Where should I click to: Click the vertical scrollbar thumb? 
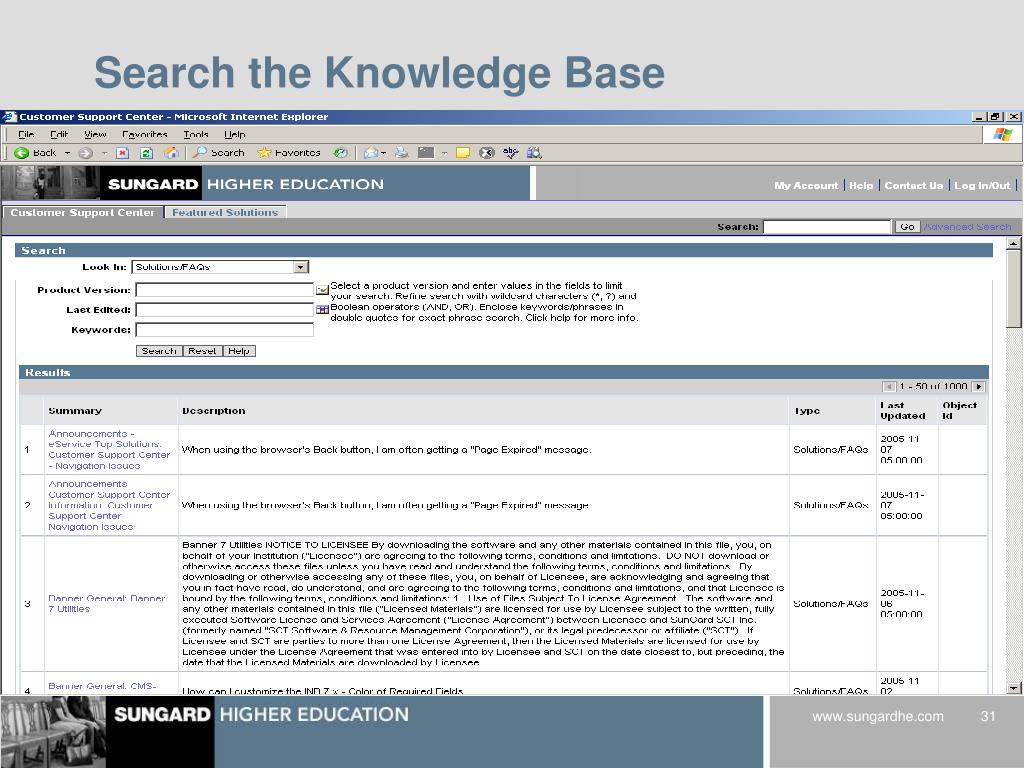click(x=1013, y=289)
